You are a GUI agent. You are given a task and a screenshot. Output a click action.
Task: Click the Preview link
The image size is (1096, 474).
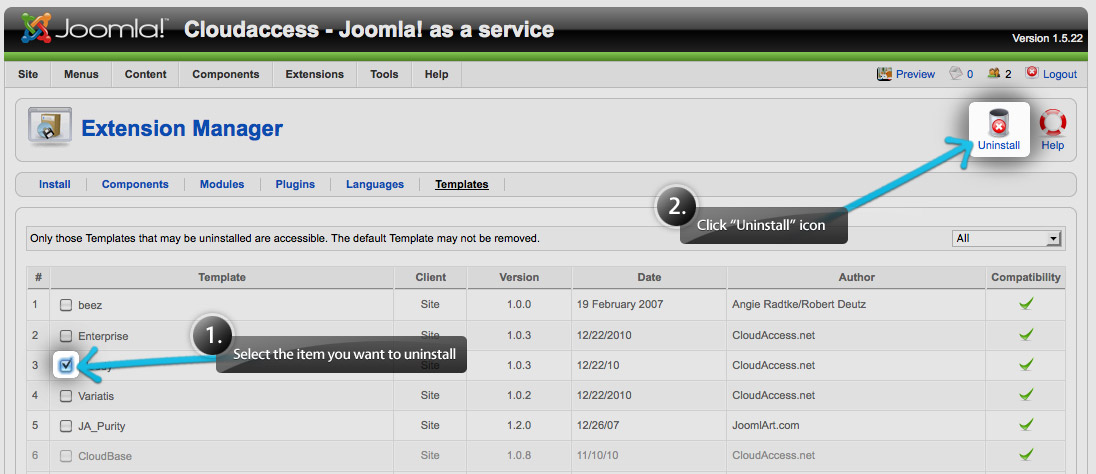(915, 74)
